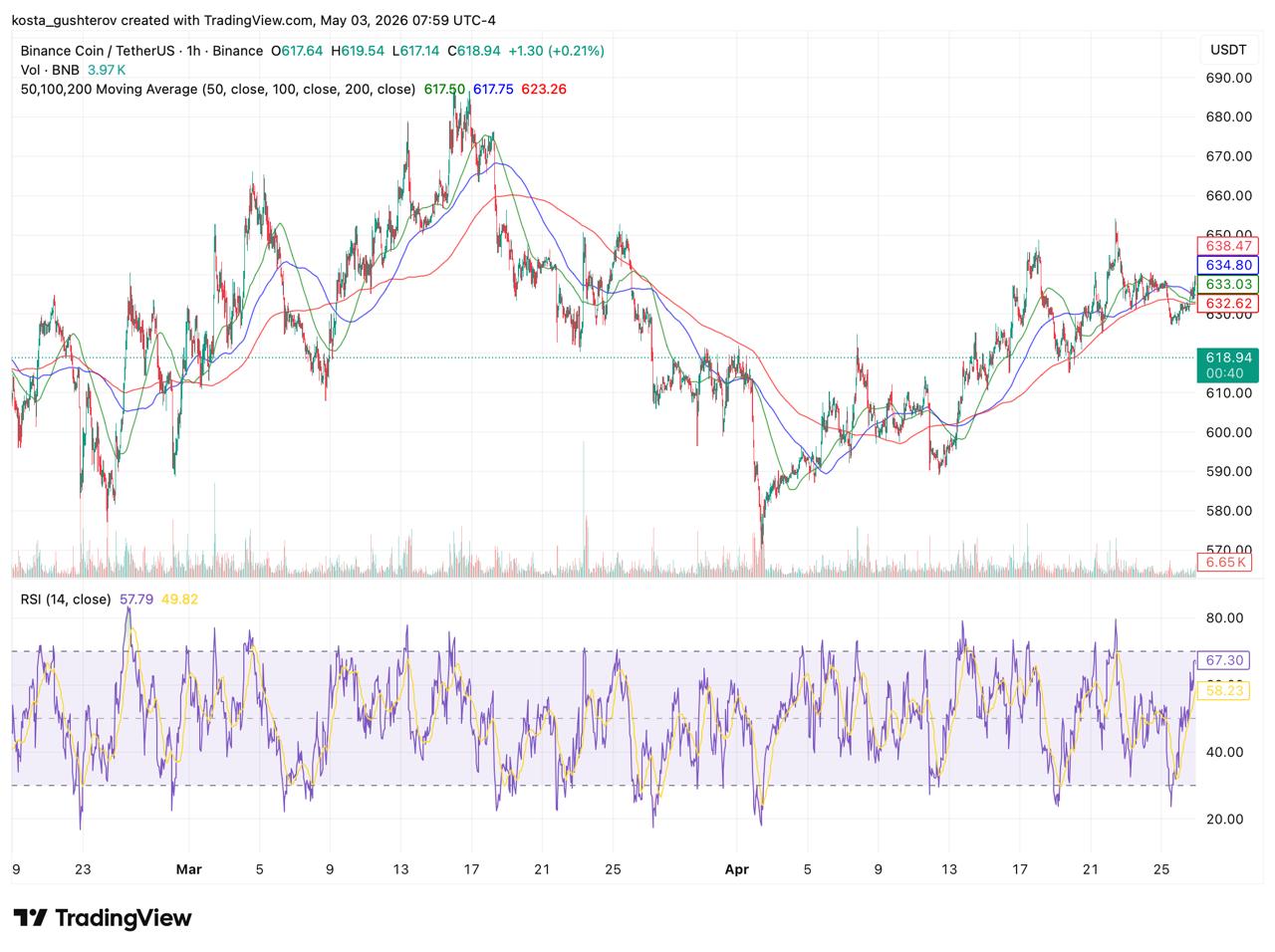Open the USDT currency selector
1275x952 pixels.
1228,50
